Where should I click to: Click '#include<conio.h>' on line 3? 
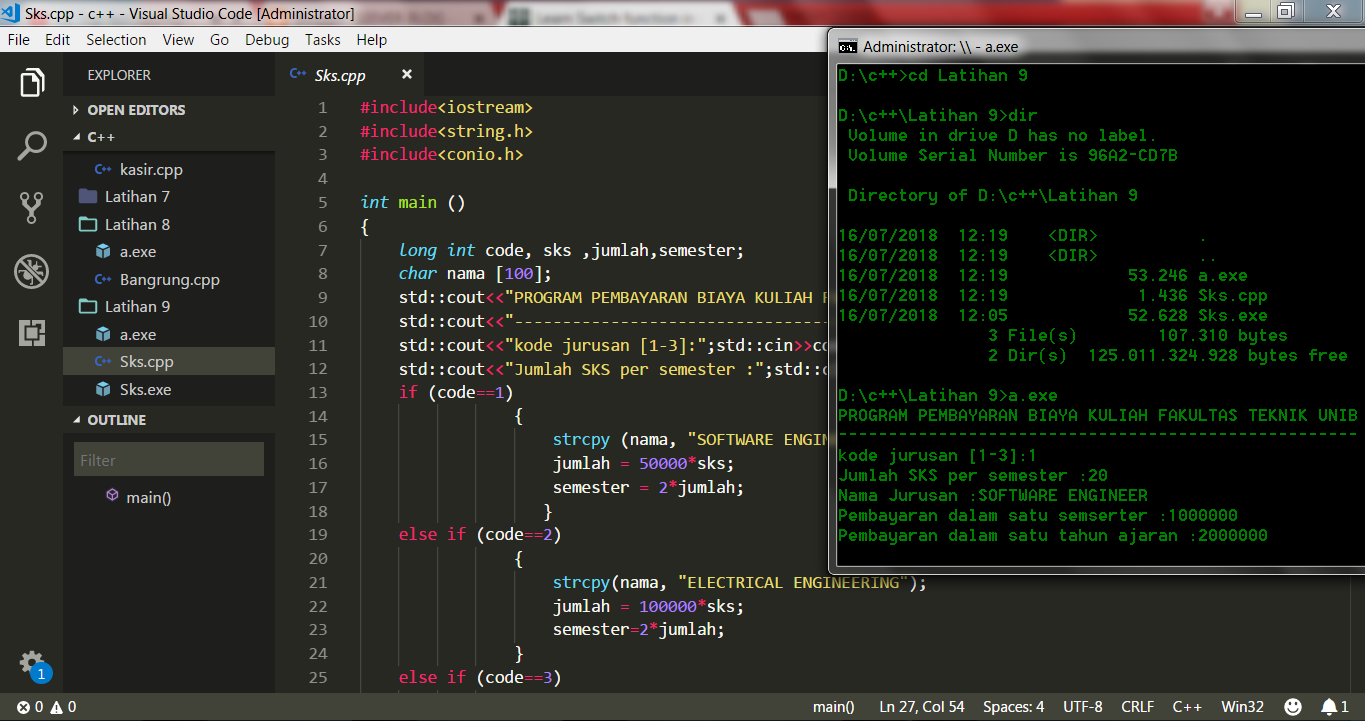[442, 155]
